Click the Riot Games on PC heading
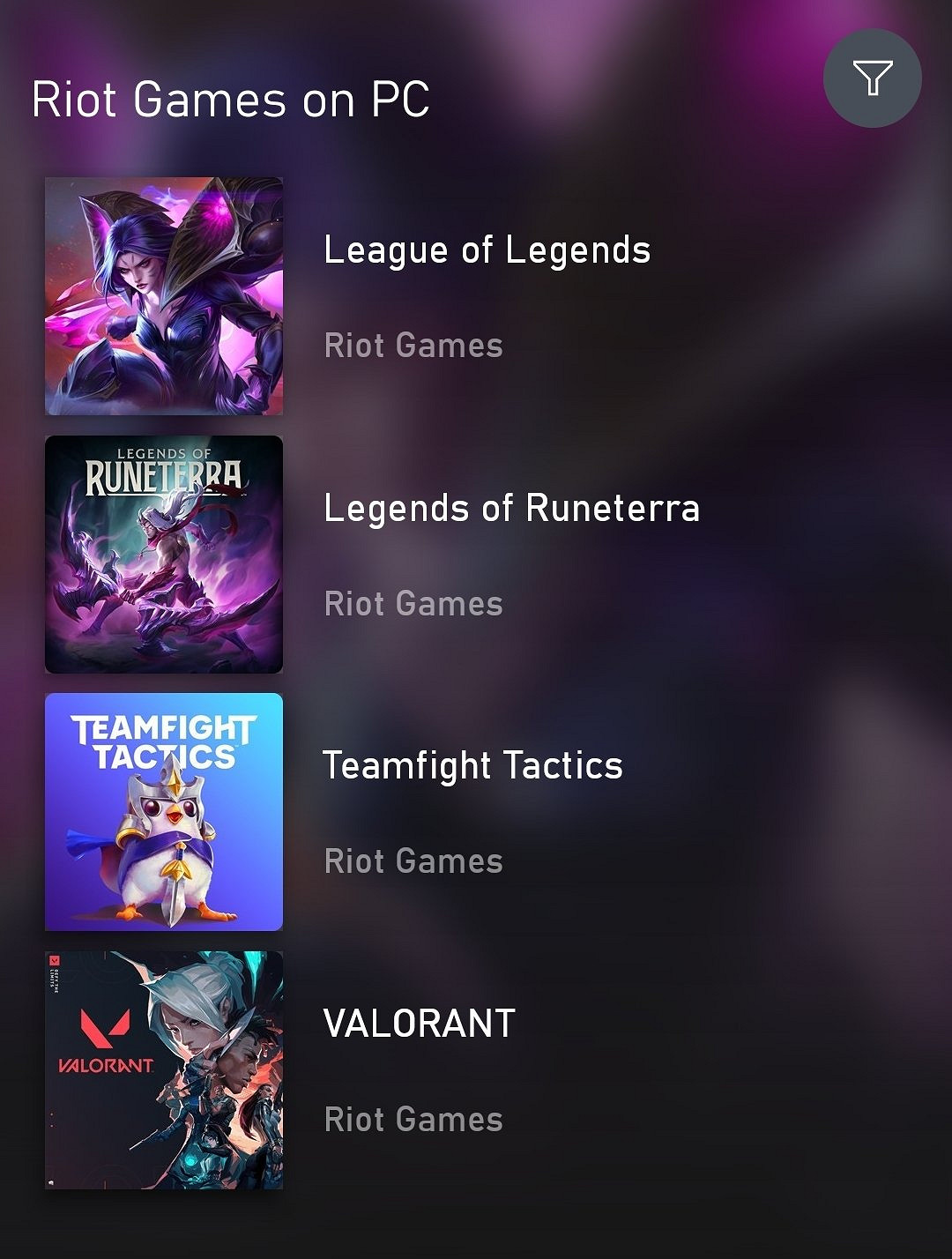This screenshot has width=952, height=1259. pos(231,100)
